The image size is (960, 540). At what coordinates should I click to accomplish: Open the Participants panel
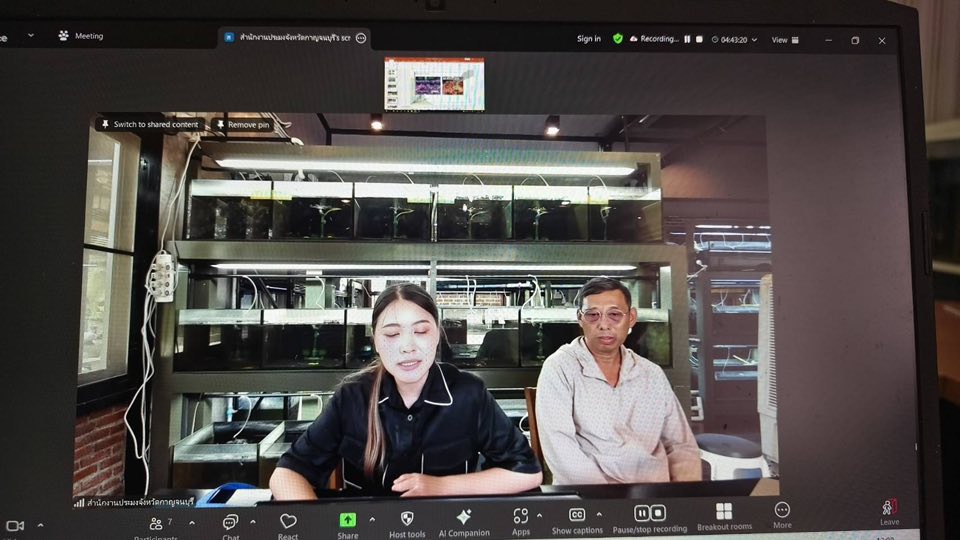pyautogui.click(x=157, y=527)
